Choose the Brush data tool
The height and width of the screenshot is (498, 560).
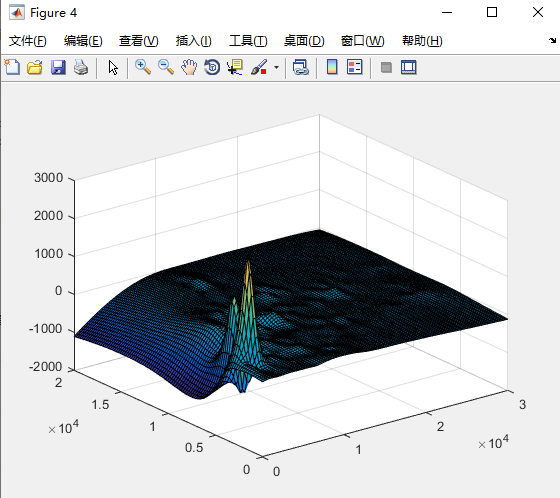point(259,67)
